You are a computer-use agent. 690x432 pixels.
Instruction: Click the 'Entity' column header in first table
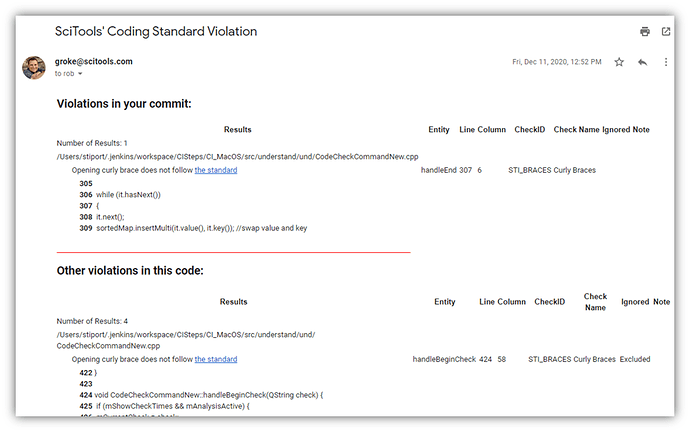pyautogui.click(x=439, y=129)
